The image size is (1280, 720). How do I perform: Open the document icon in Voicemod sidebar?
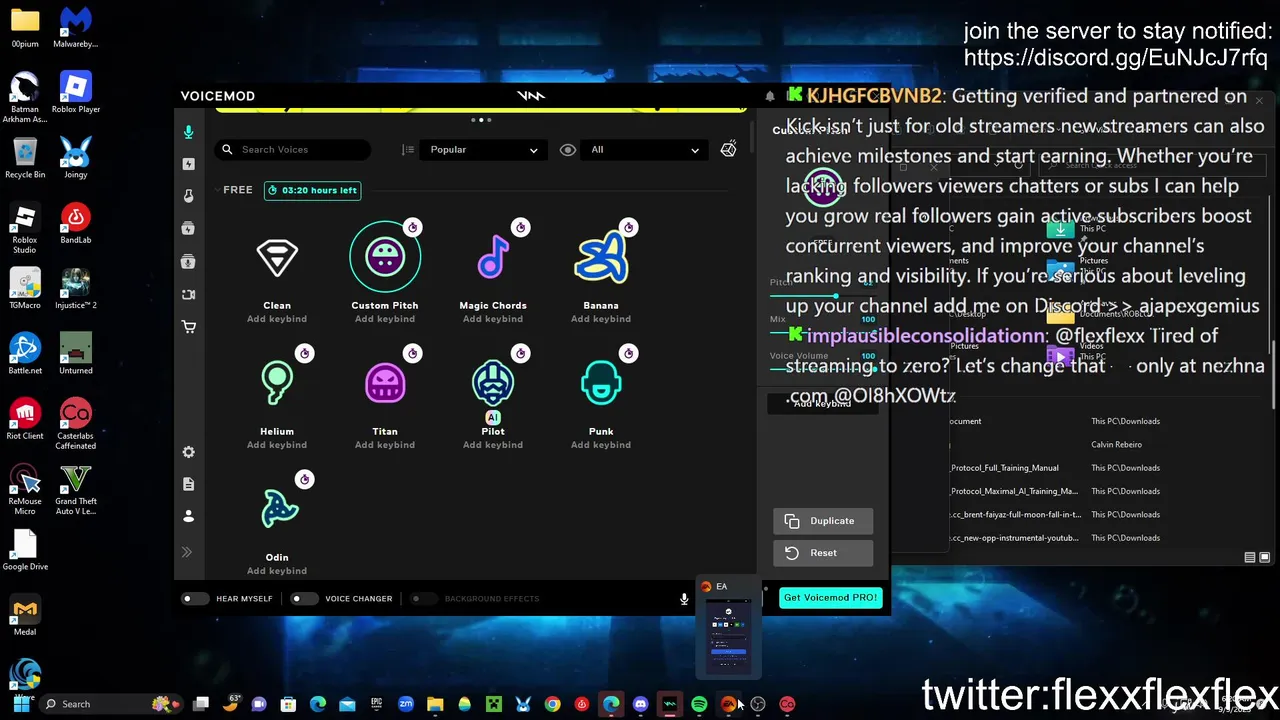[188, 484]
